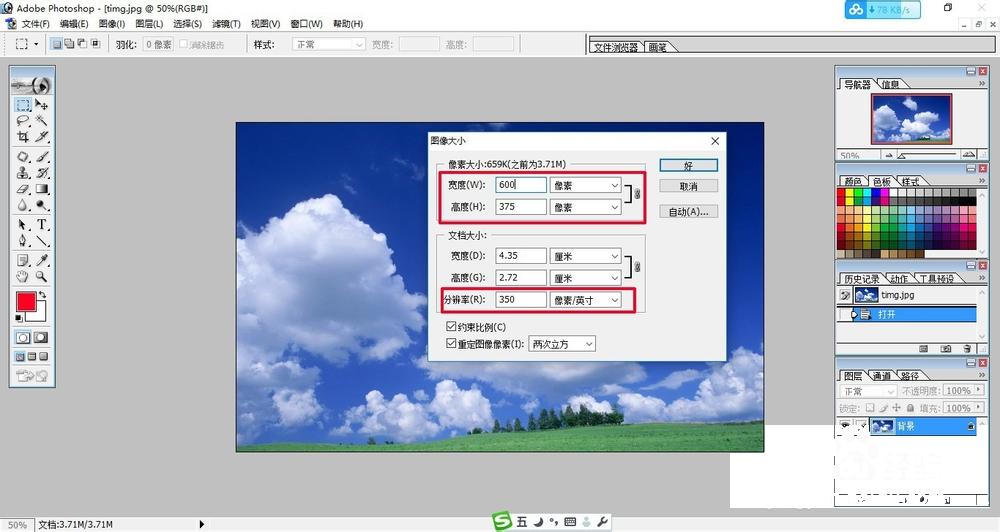
Task: Select the Pen tool
Action: point(23,240)
